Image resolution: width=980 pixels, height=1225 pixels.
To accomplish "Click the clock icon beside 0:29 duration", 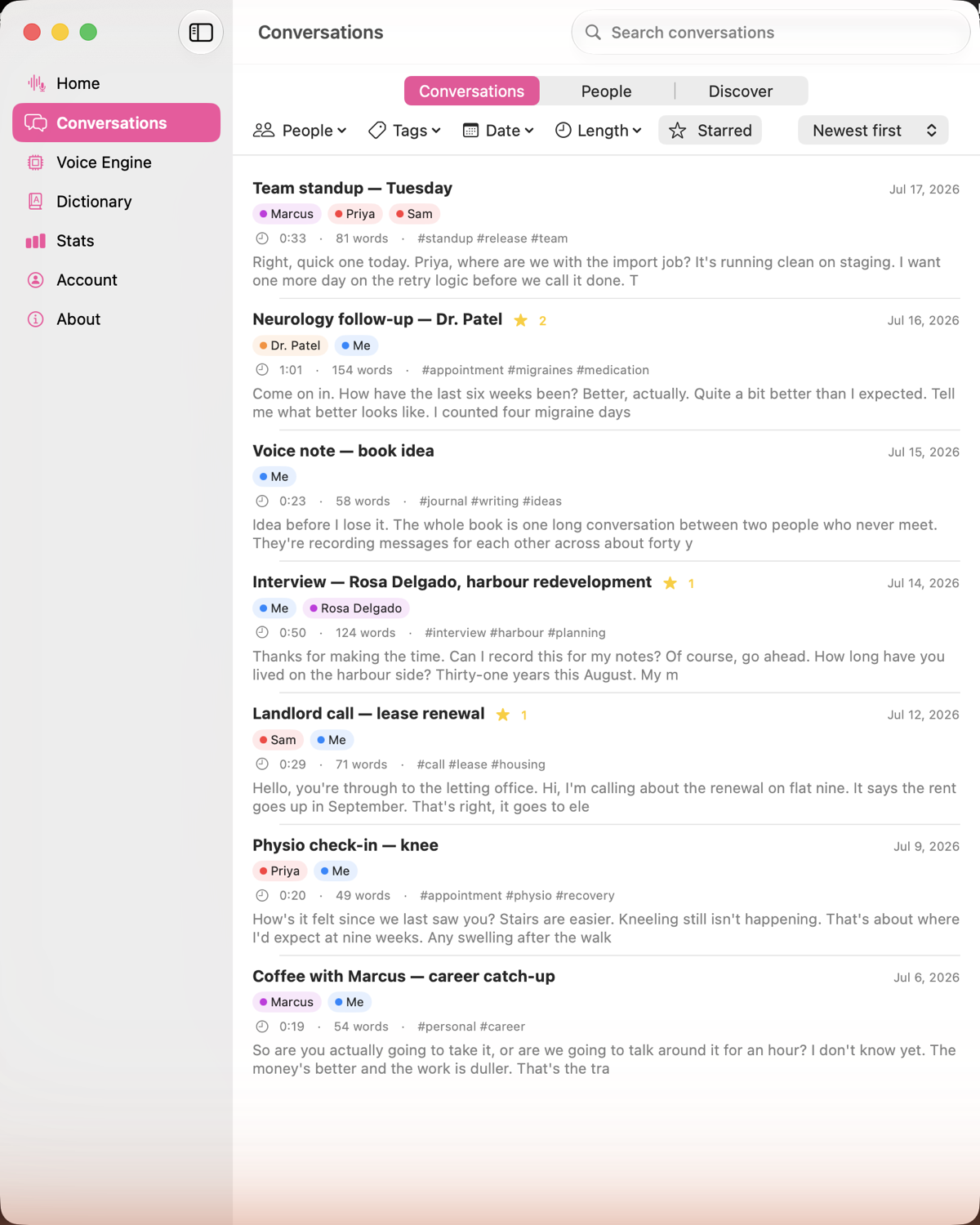I will click(x=262, y=764).
